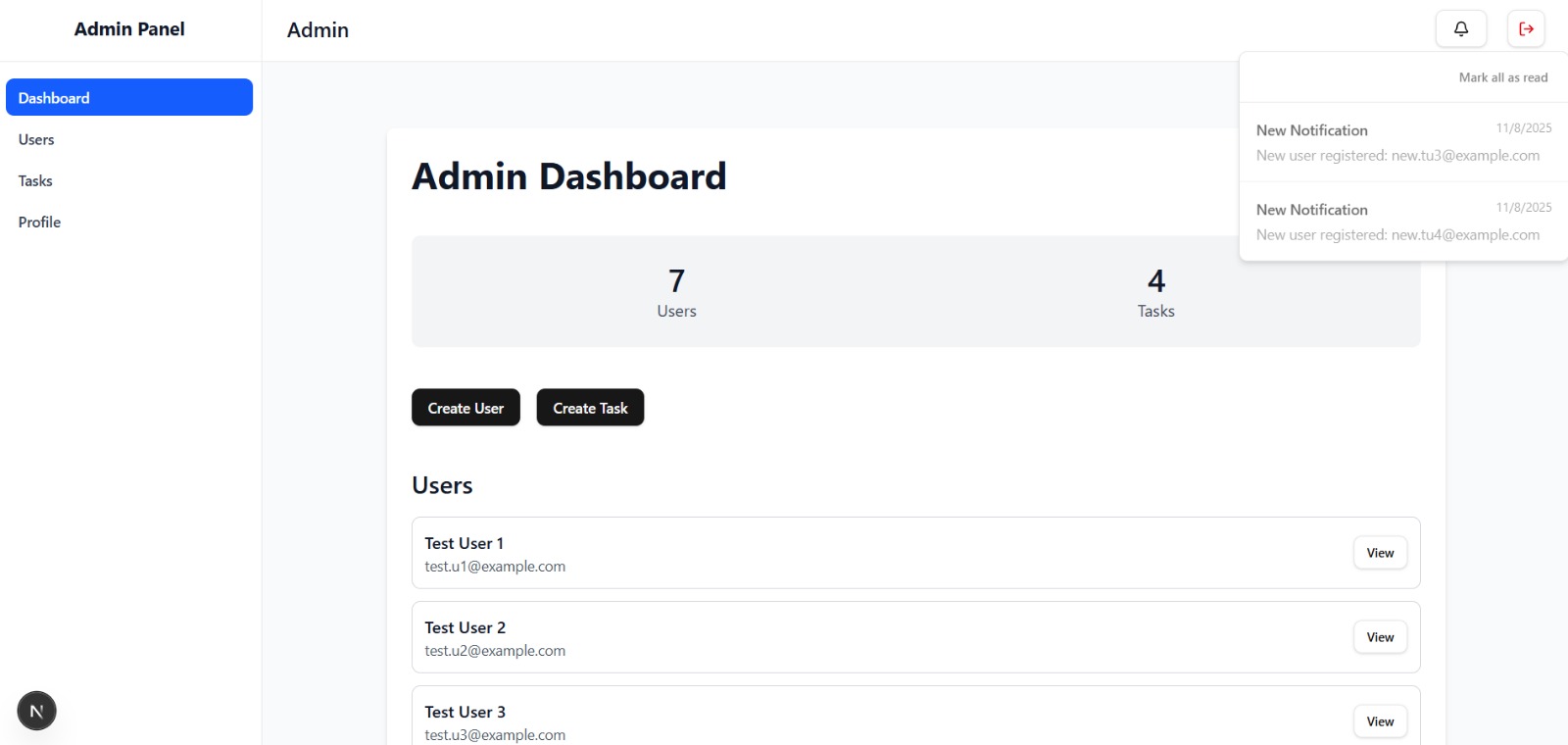Click the notification bell icon
The height and width of the screenshot is (745, 1568).
coord(1460,28)
